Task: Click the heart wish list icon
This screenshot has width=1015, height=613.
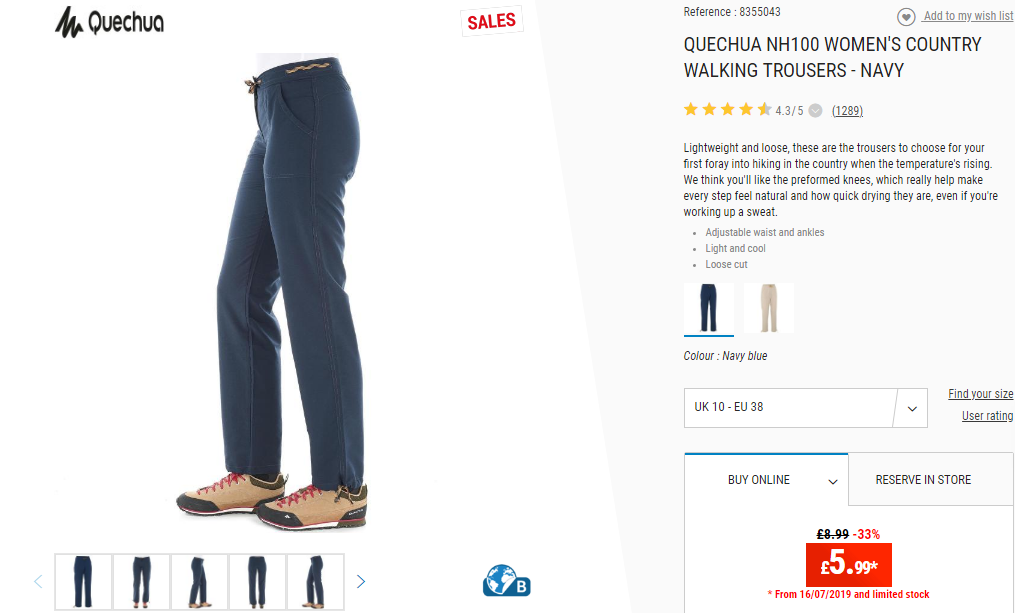Action: (x=906, y=17)
